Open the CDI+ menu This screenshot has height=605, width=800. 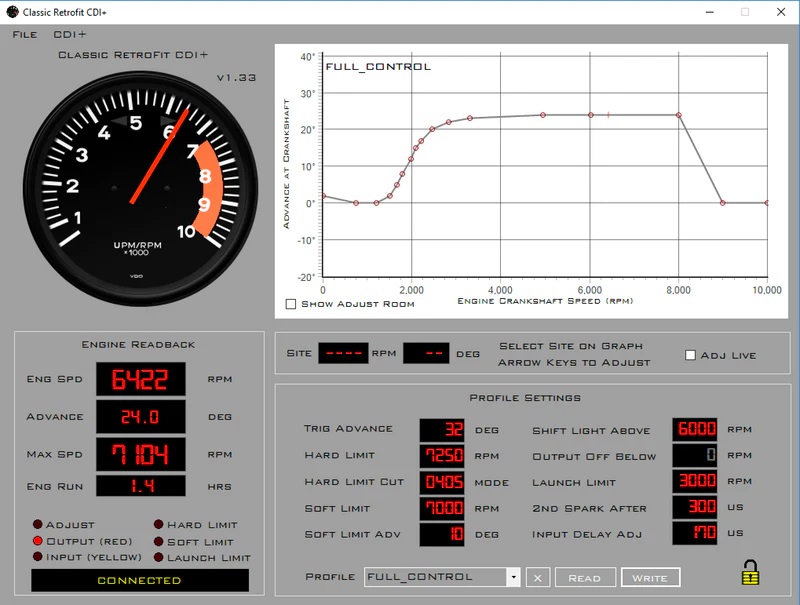70,34
